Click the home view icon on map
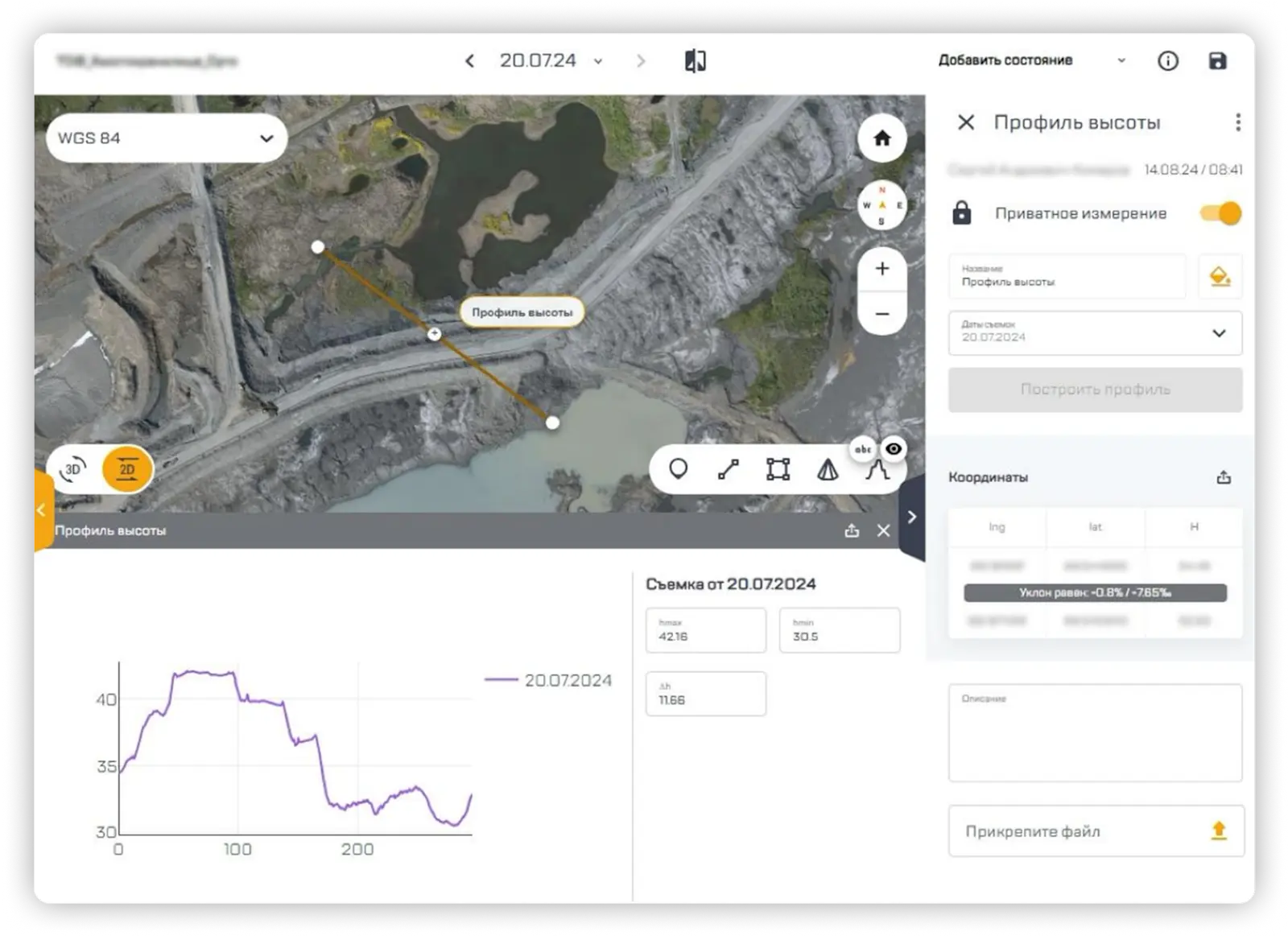 881,138
